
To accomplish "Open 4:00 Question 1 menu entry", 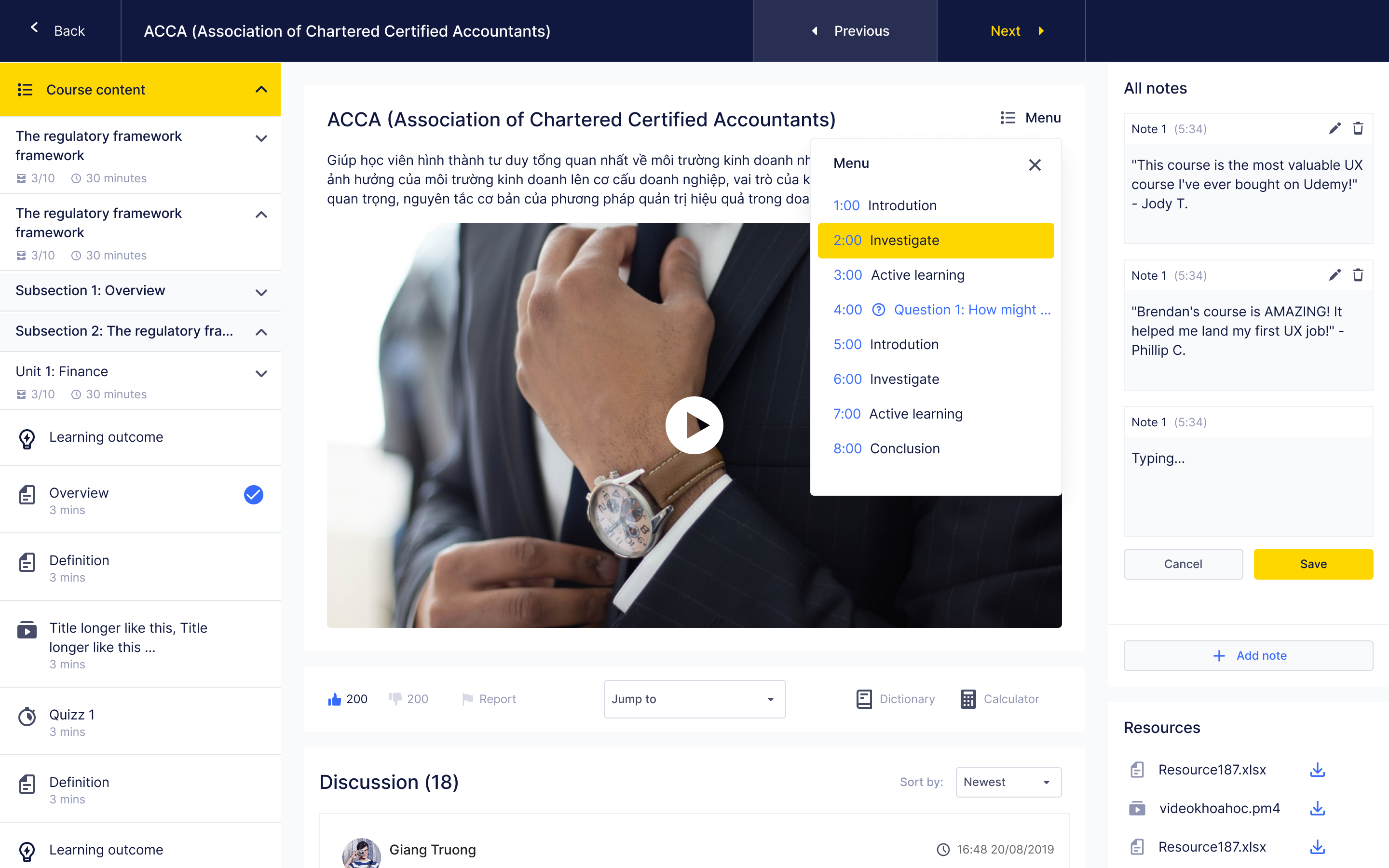I will tap(942, 310).
